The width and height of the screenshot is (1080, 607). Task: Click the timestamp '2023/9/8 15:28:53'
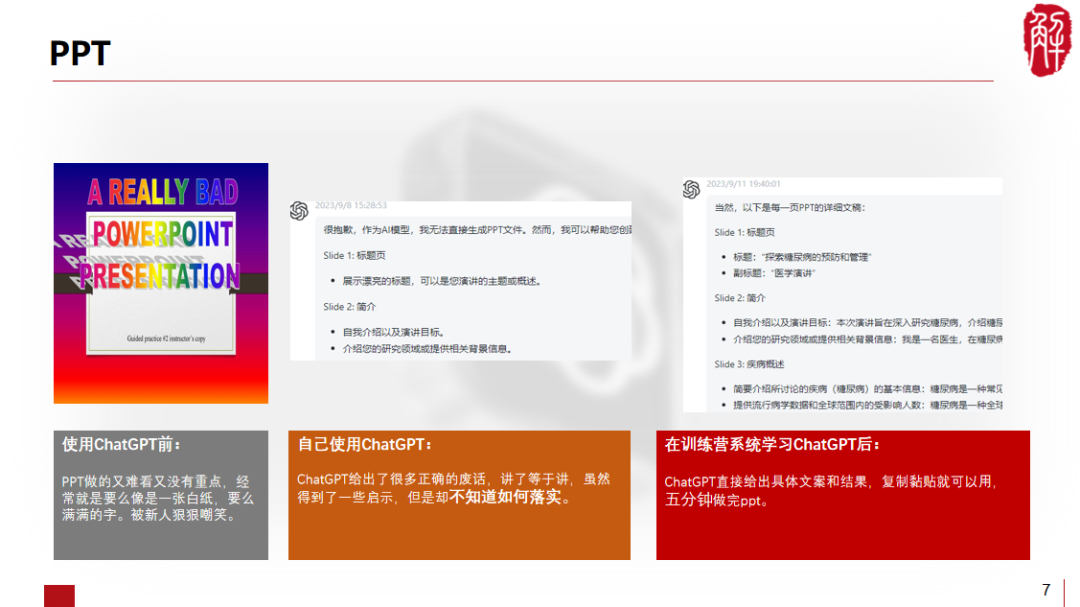click(x=351, y=205)
